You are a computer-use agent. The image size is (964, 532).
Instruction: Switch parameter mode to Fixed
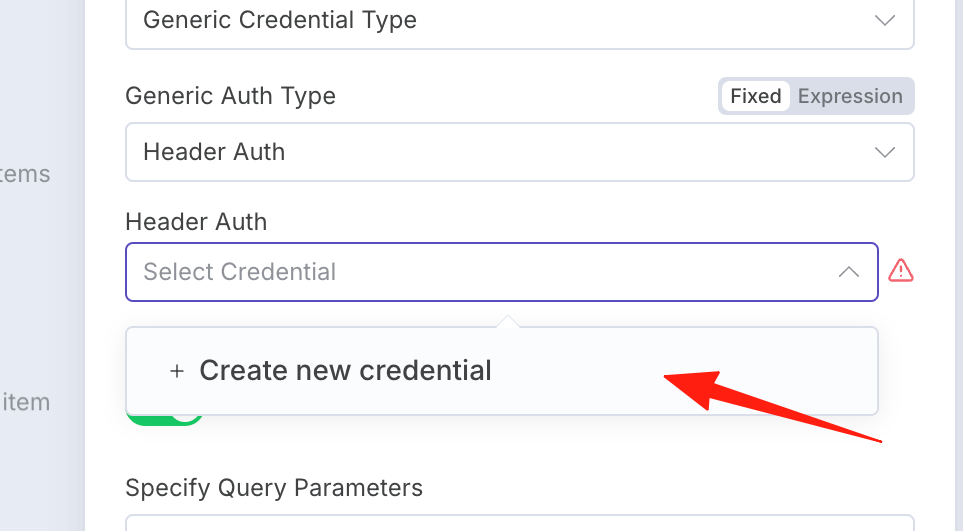click(756, 96)
